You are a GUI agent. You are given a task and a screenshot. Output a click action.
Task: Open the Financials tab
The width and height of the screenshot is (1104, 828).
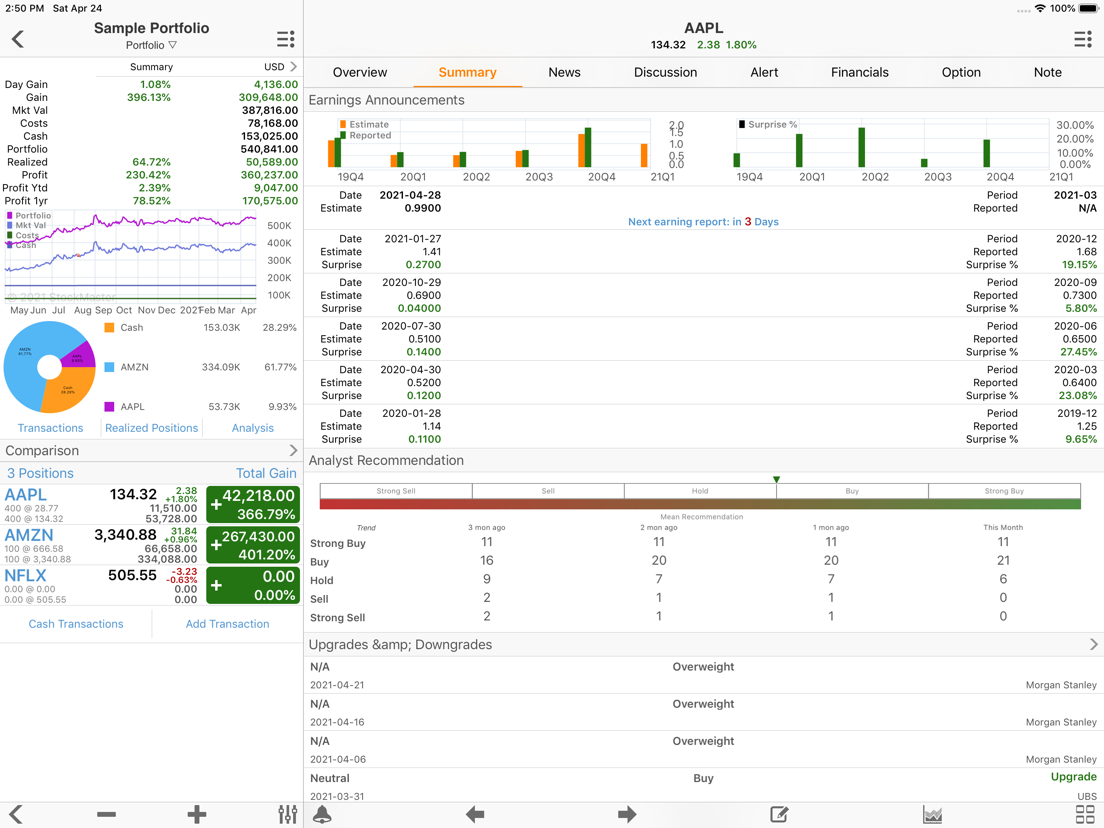pos(860,73)
